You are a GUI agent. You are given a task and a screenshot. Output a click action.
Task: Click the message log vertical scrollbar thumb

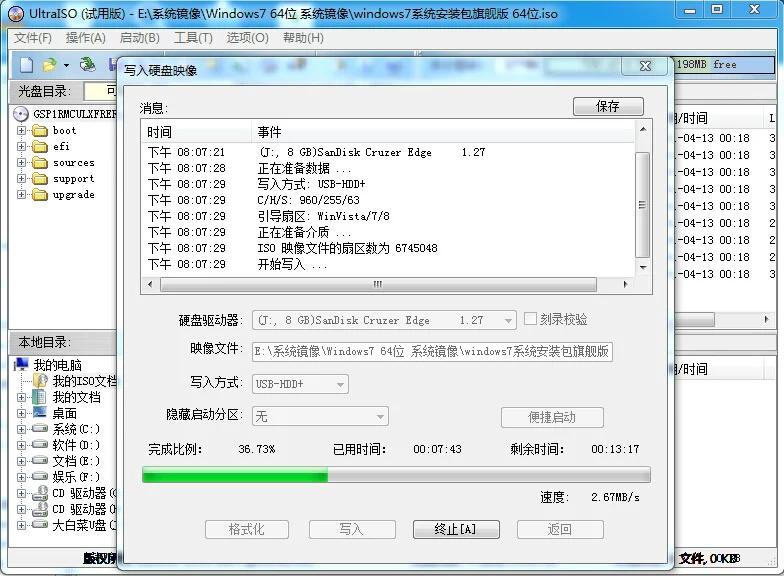642,205
